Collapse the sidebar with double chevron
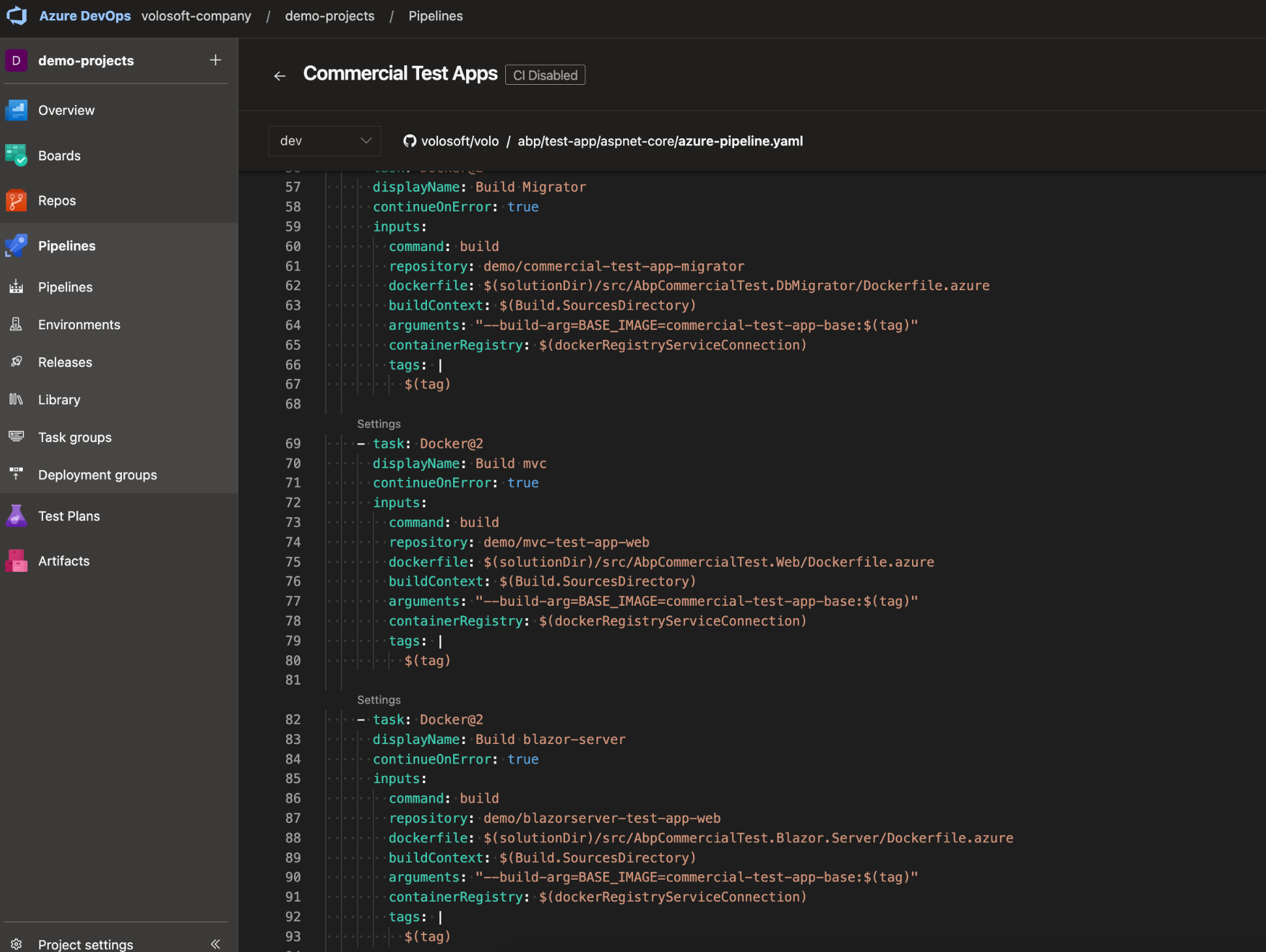The image size is (1266, 952). click(215, 944)
